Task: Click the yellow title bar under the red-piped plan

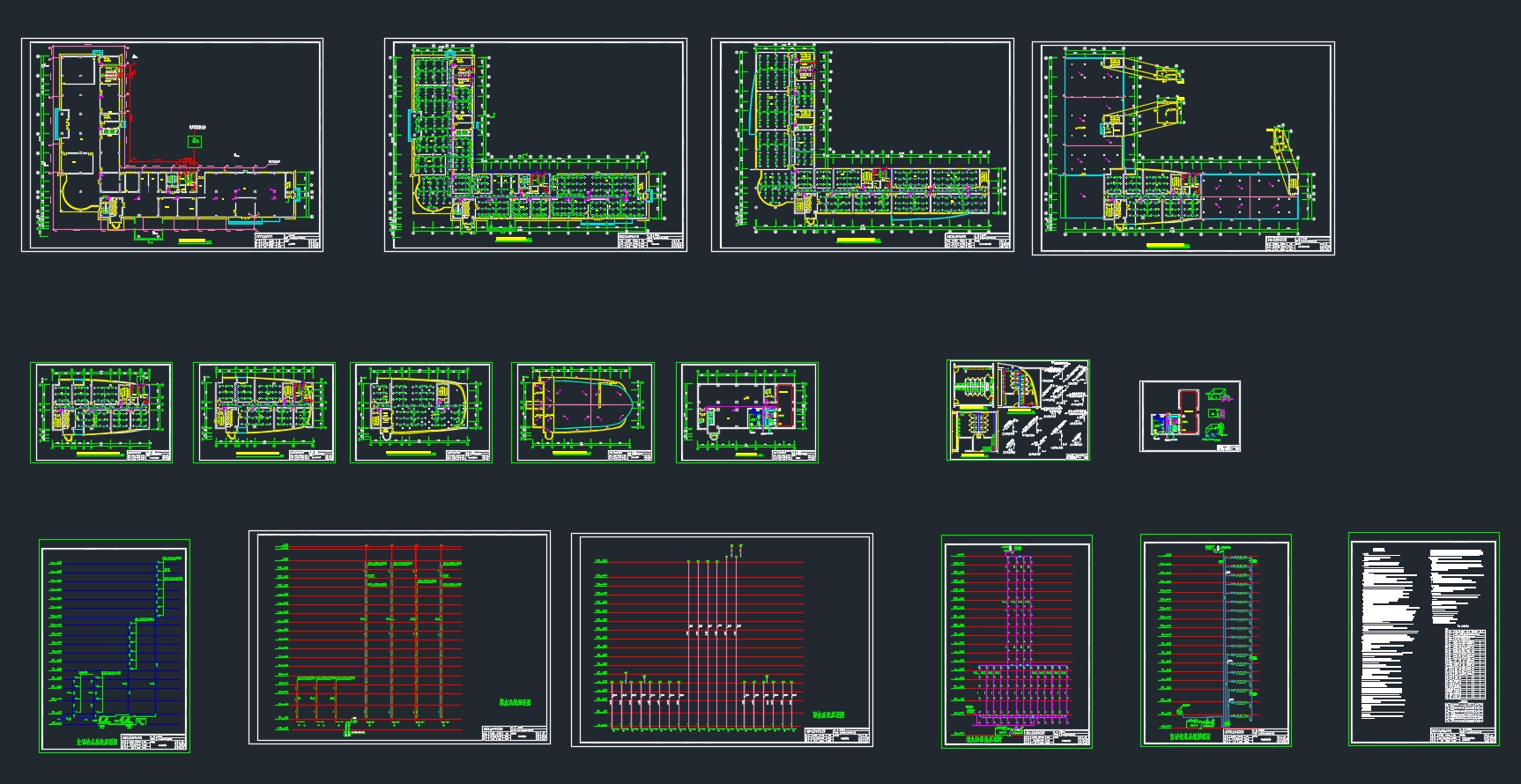Action: (x=191, y=240)
